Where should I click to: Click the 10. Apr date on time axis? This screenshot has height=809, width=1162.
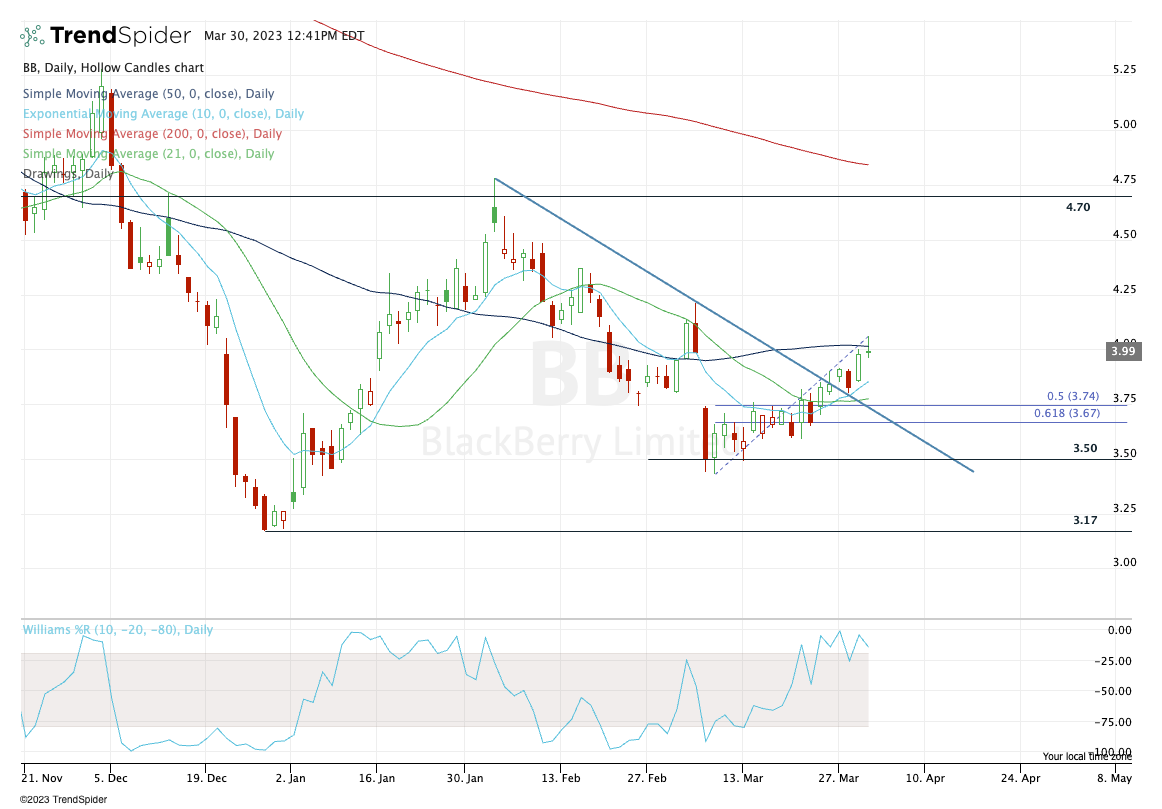(925, 778)
